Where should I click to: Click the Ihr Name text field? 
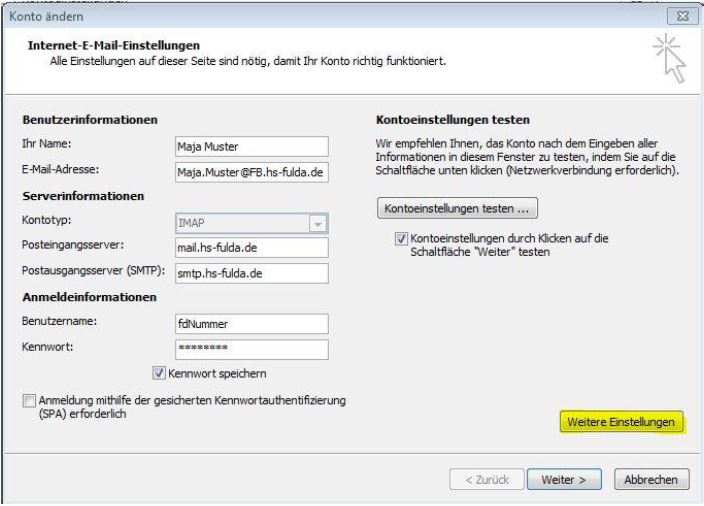(x=246, y=144)
